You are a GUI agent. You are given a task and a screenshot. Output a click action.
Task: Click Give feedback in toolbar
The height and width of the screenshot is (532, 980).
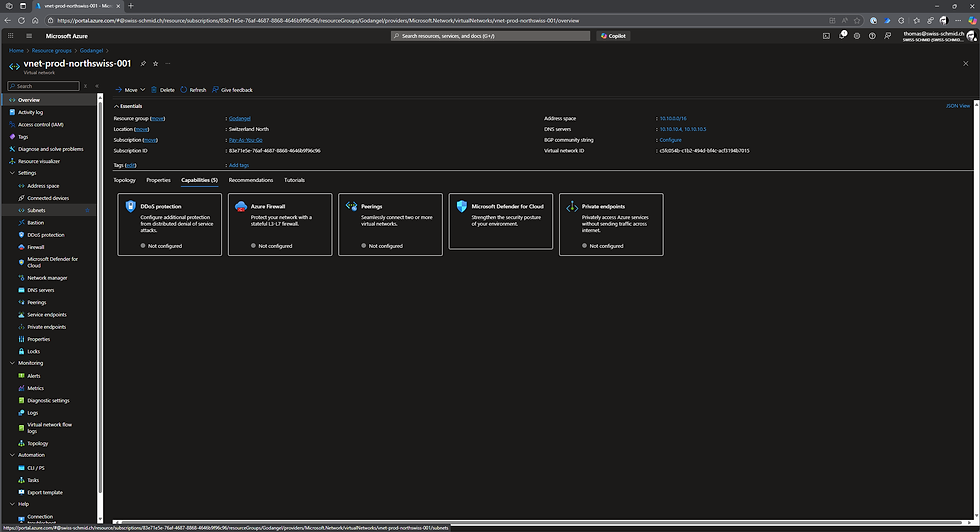232,90
